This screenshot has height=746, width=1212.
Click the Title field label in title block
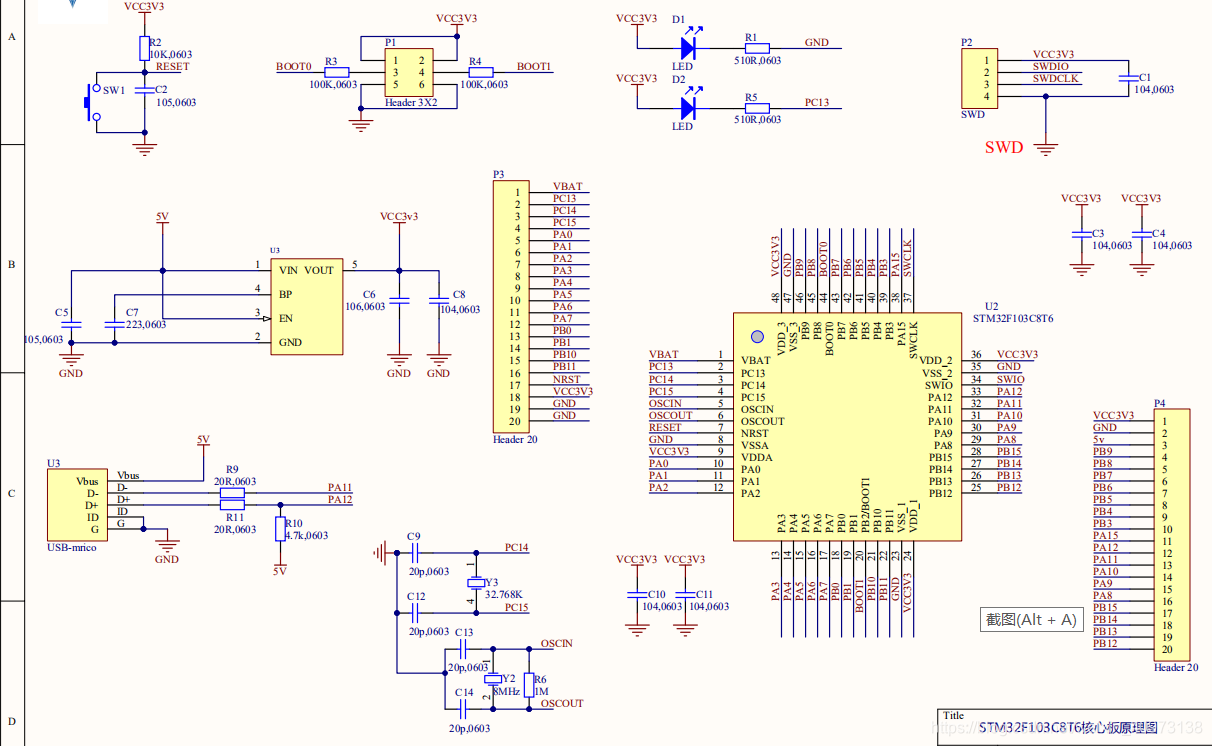click(x=953, y=715)
